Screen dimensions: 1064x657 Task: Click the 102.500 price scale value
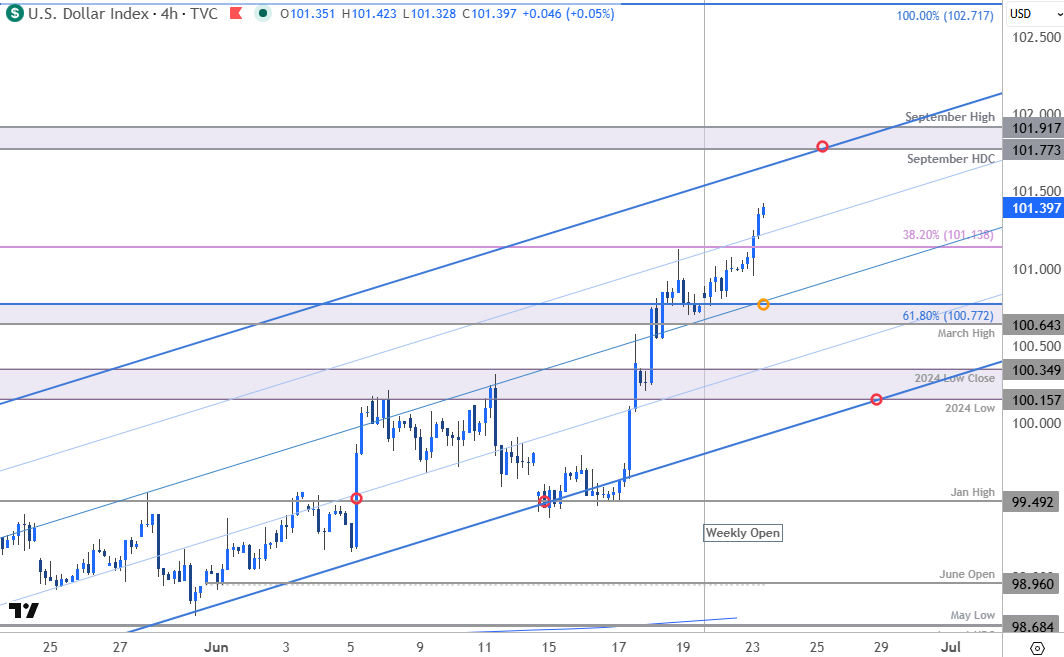[1036, 37]
